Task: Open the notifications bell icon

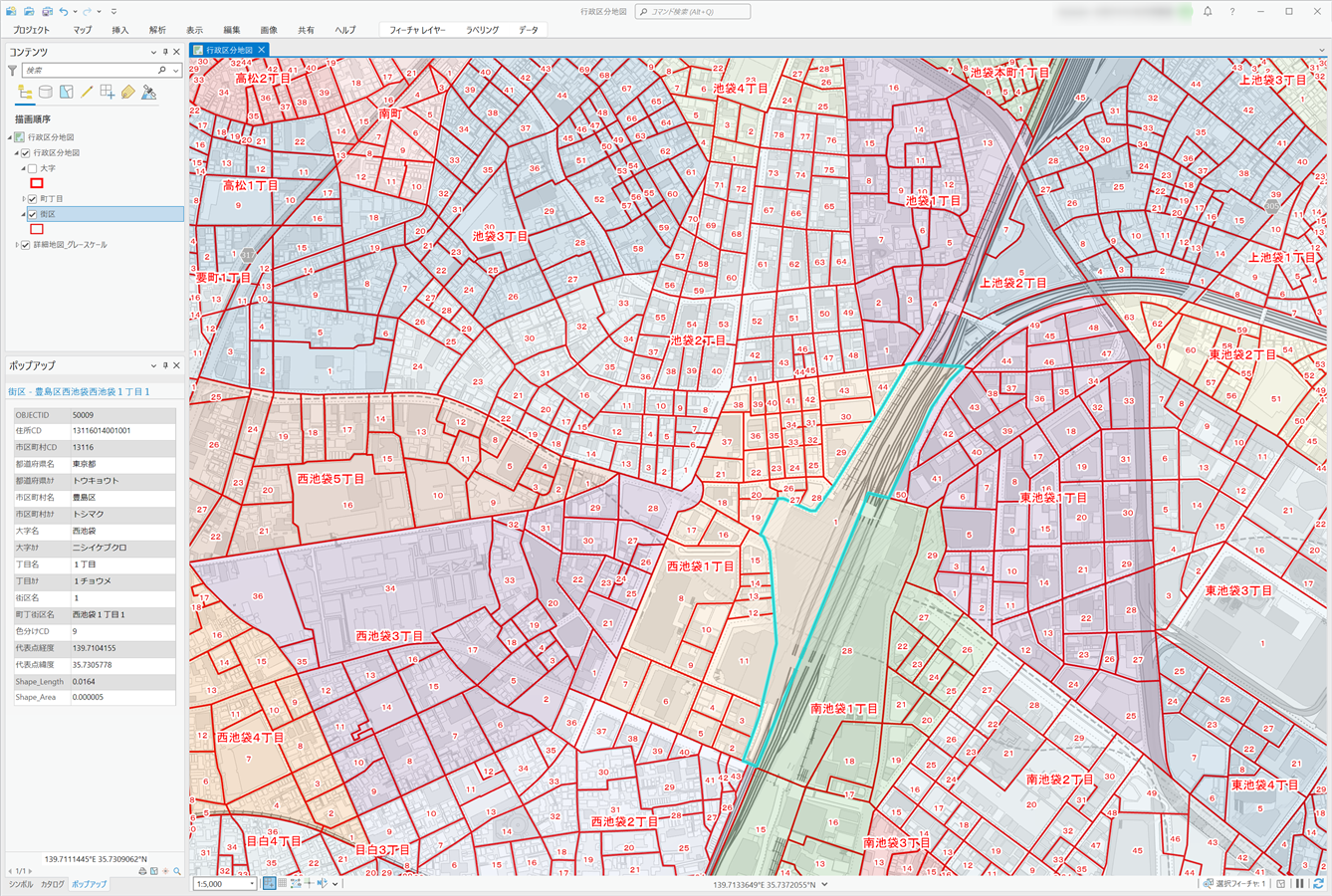Action: [x=1208, y=11]
